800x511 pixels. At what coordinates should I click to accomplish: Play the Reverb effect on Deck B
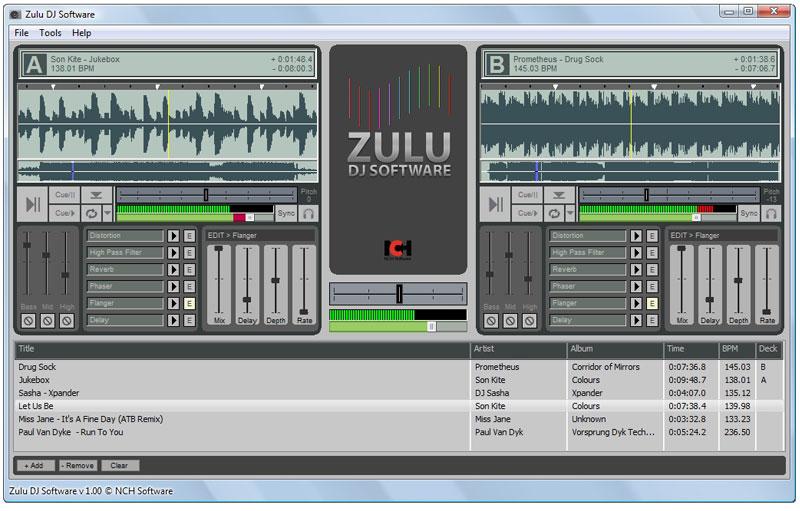(x=636, y=270)
